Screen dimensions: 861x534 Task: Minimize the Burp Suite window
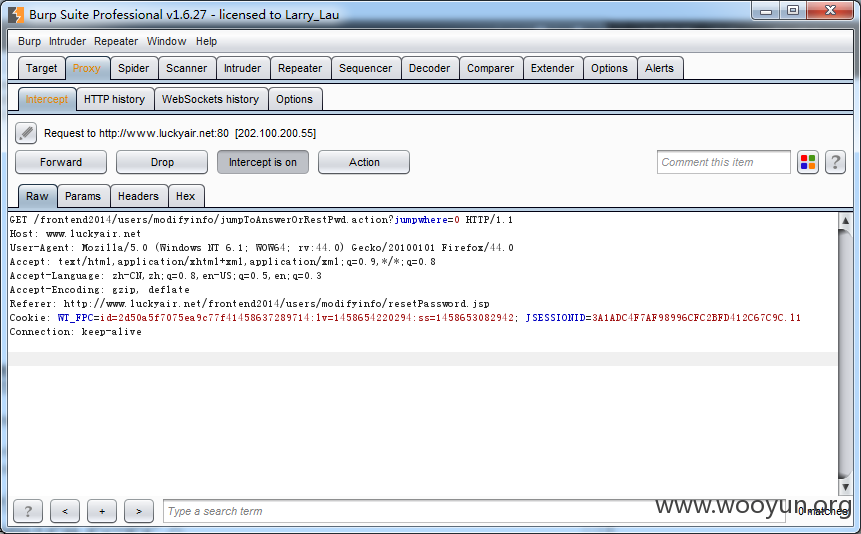pyautogui.click(x=767, y=10)
